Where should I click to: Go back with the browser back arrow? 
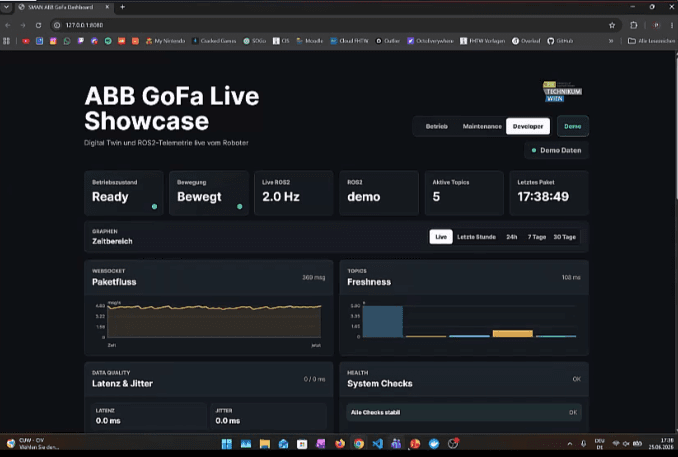[x=8, y=25]
